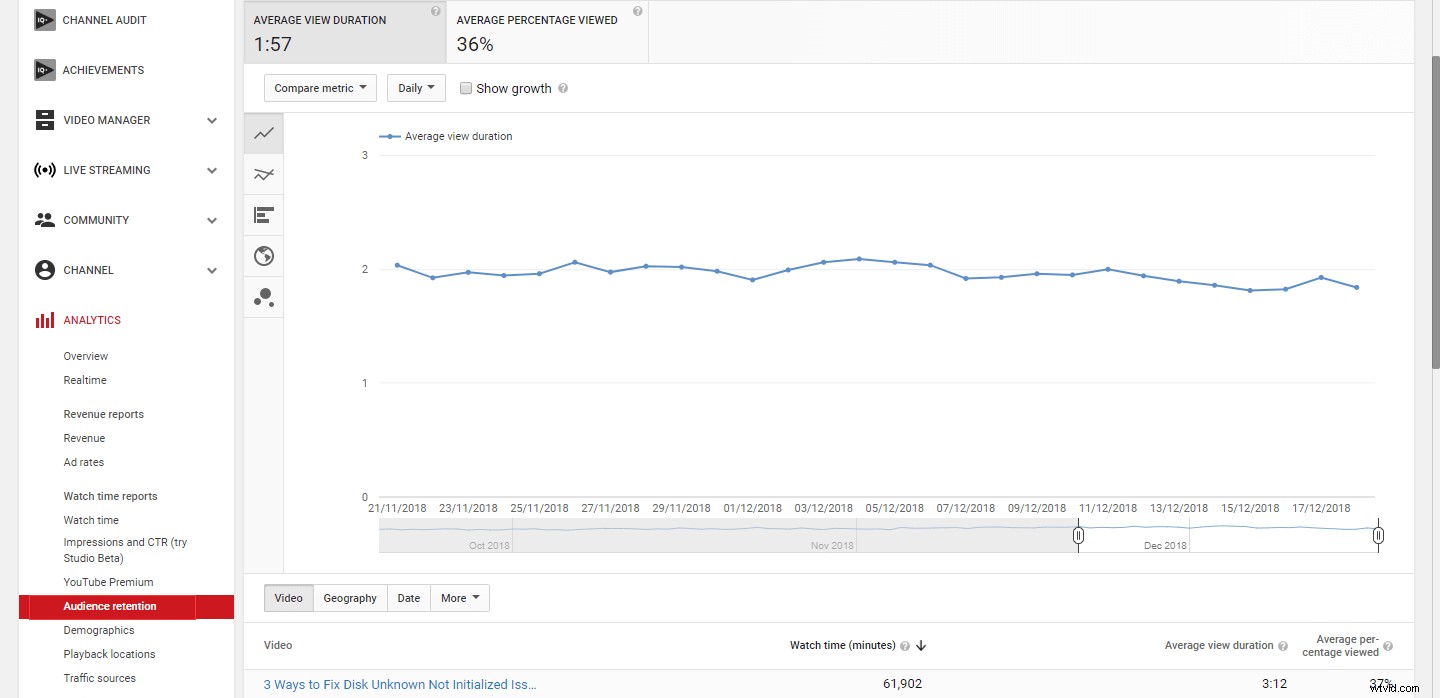The image size is (1440, 698).
Task: Enable the Show growth checkbox
Action: pos(466,88)
